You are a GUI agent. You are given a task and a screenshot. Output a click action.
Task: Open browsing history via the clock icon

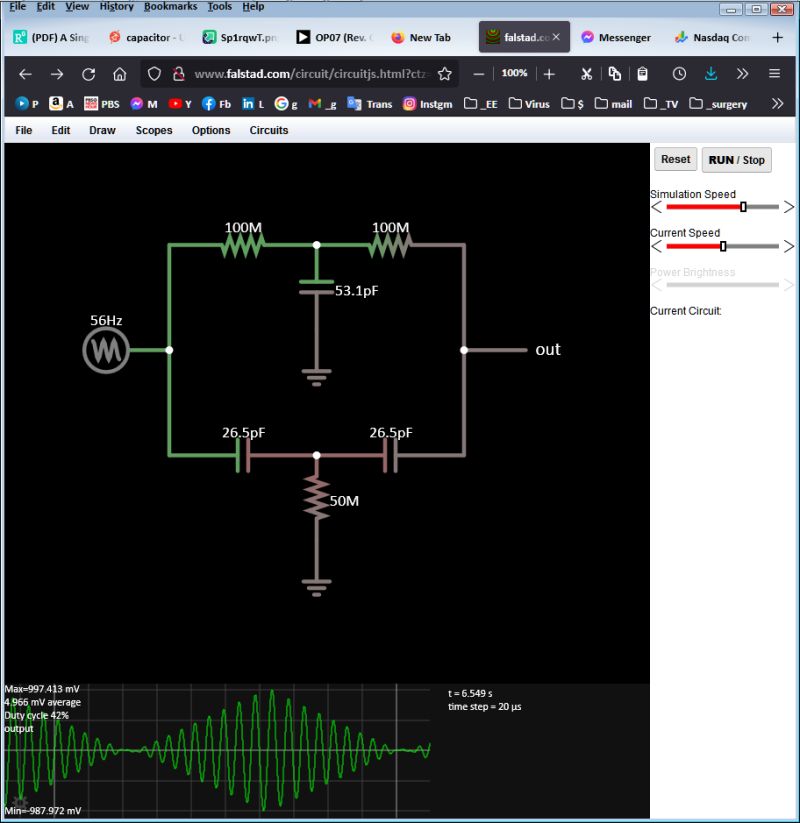point(679,73)
